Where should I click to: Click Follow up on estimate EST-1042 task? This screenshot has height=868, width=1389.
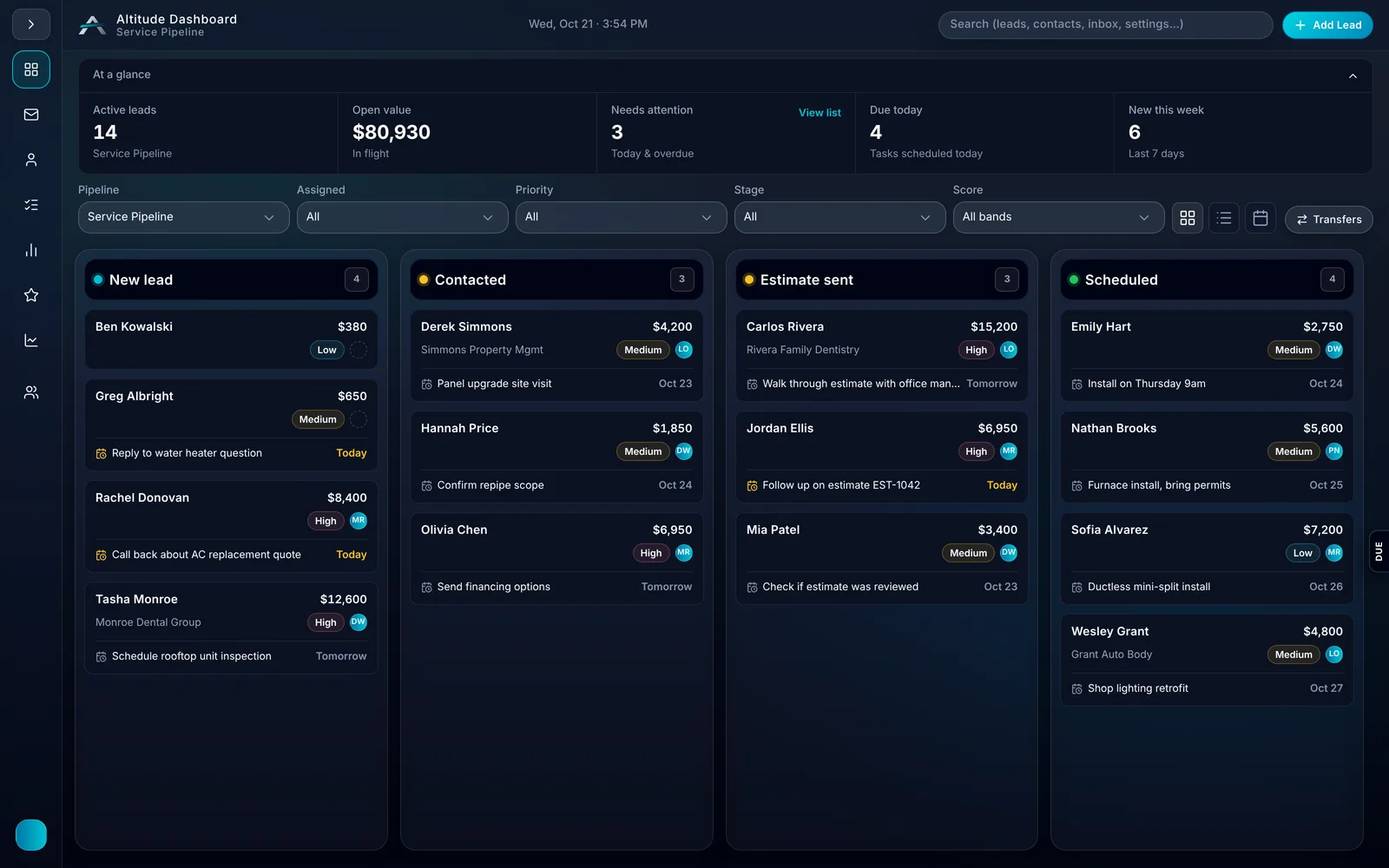(840, 485)
